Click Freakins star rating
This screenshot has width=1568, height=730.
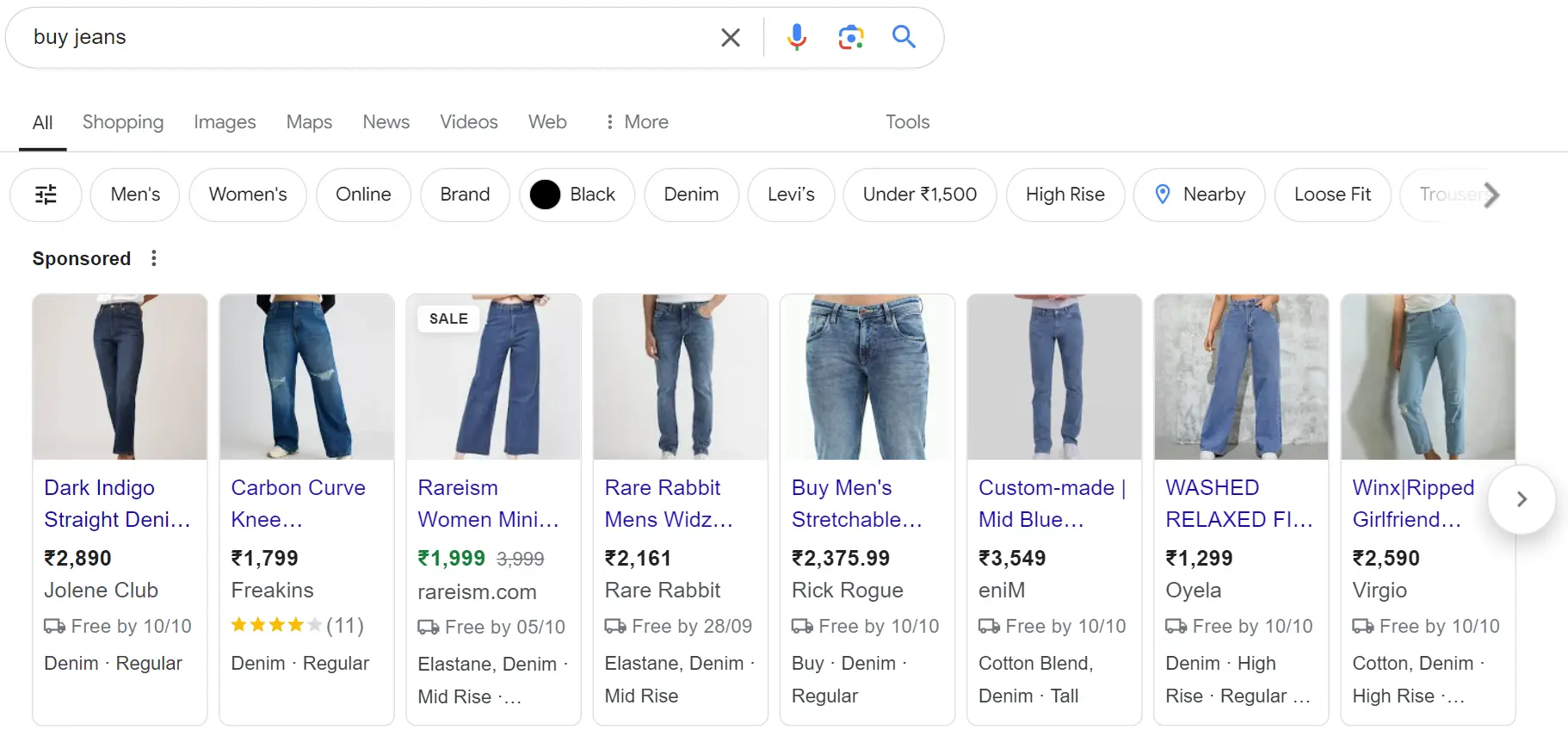(x=297, y=625)
